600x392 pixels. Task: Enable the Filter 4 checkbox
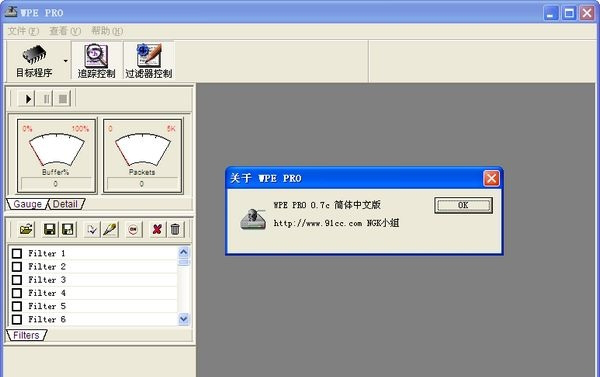click(17, 293)
